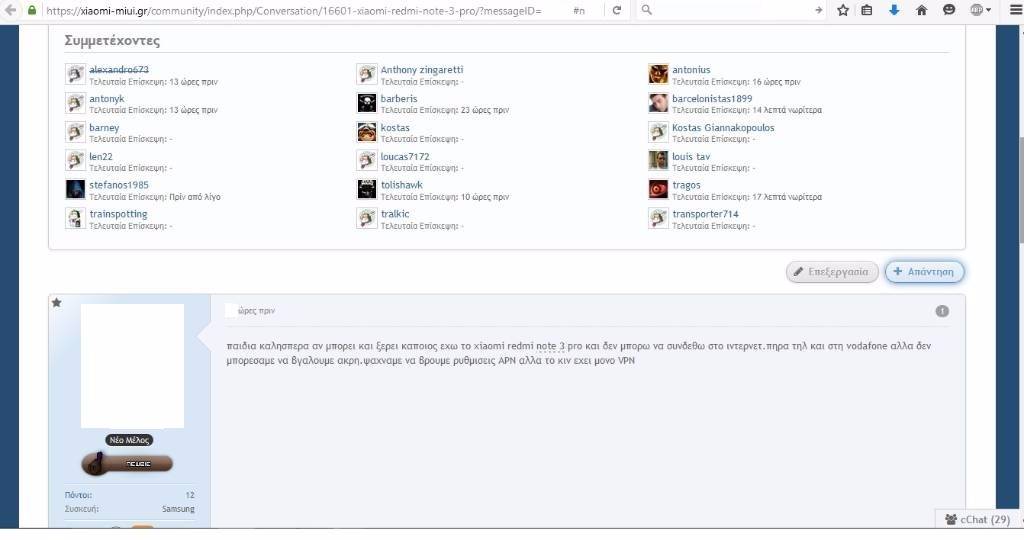Open the Firefox hamburger menu

tap(1013, 10)
